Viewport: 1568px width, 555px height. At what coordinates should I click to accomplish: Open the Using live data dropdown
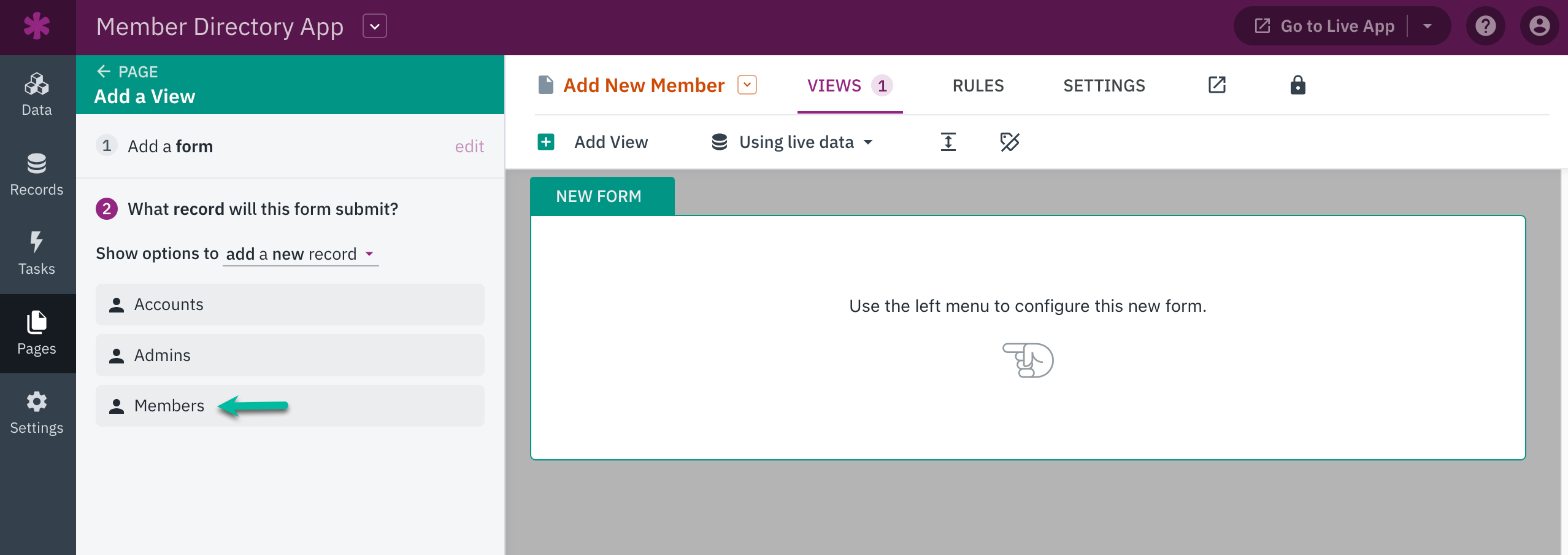tap(792, 142)
